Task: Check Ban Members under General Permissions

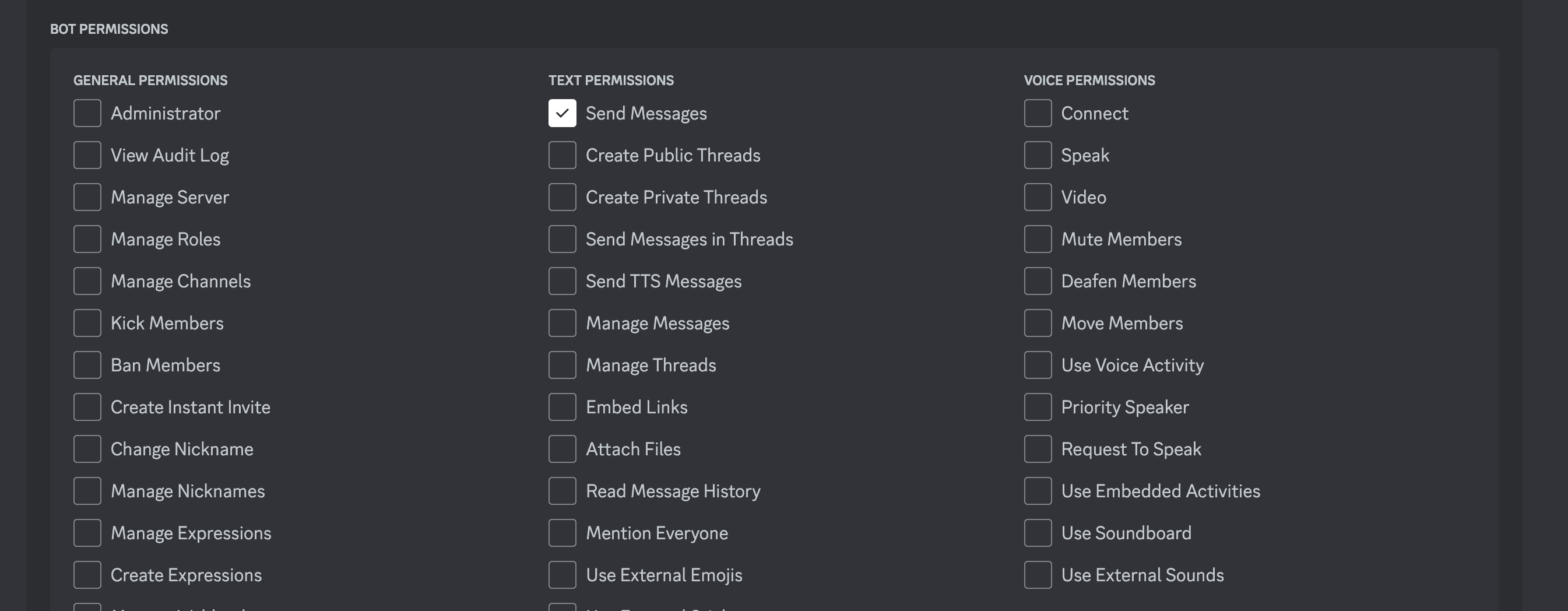Action: pyautogui.click(x=86, y=364)
